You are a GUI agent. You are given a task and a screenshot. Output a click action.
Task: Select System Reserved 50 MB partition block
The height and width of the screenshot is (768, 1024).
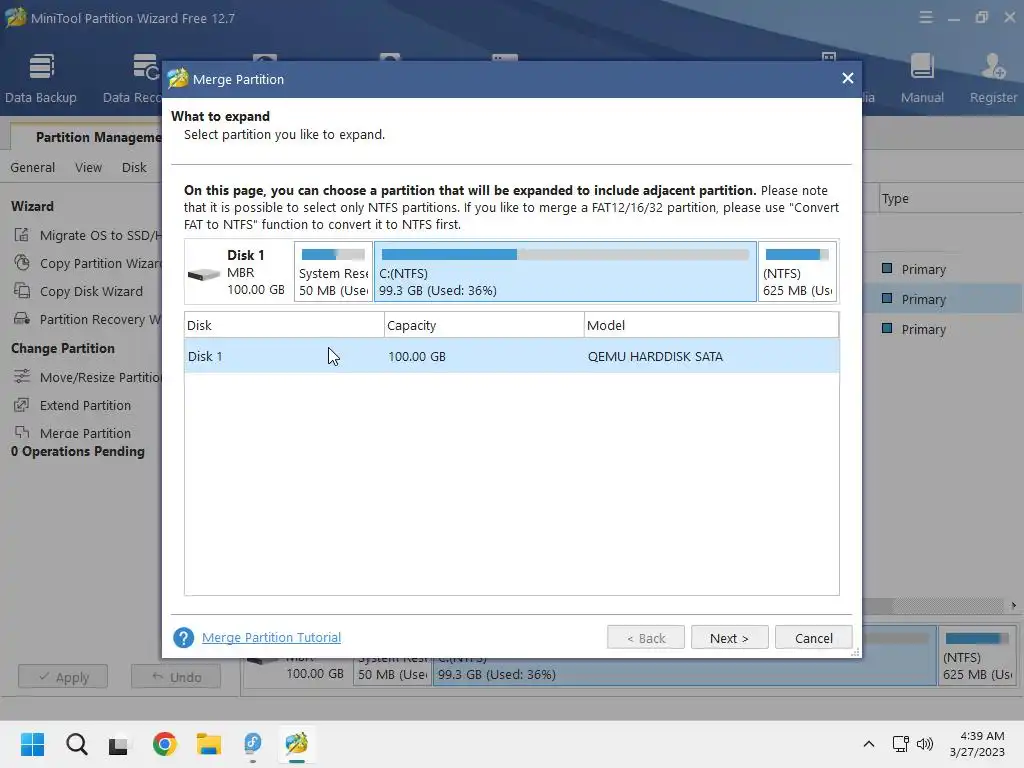click(x=333, y=272)
